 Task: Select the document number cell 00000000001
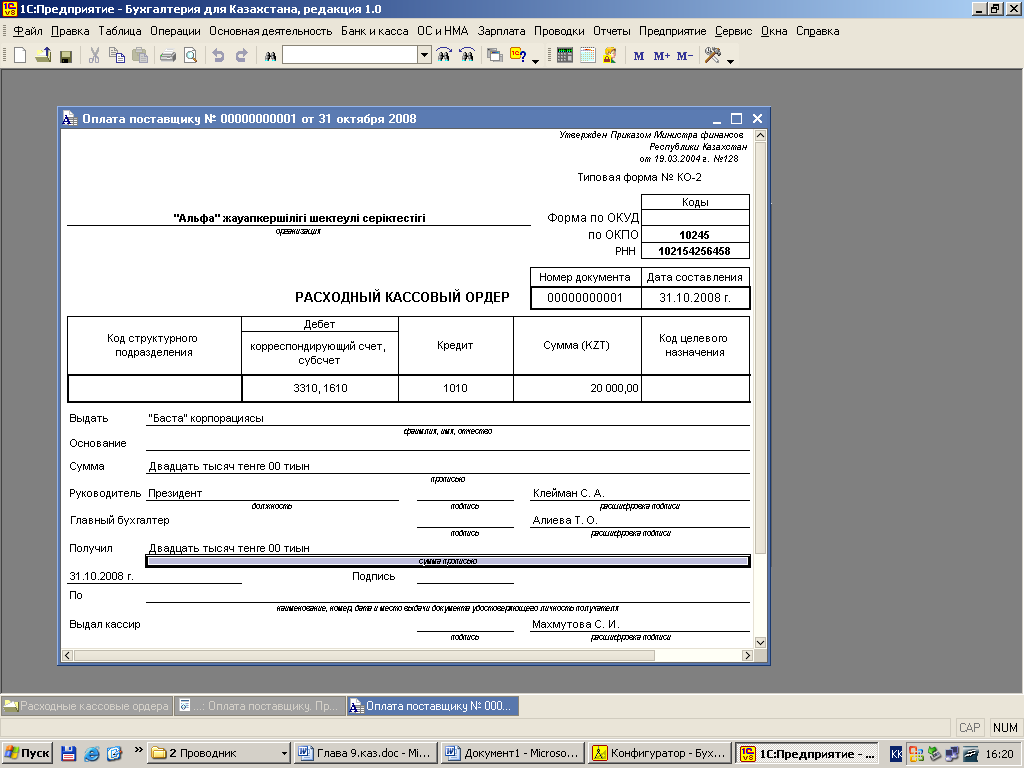(585, 298)
